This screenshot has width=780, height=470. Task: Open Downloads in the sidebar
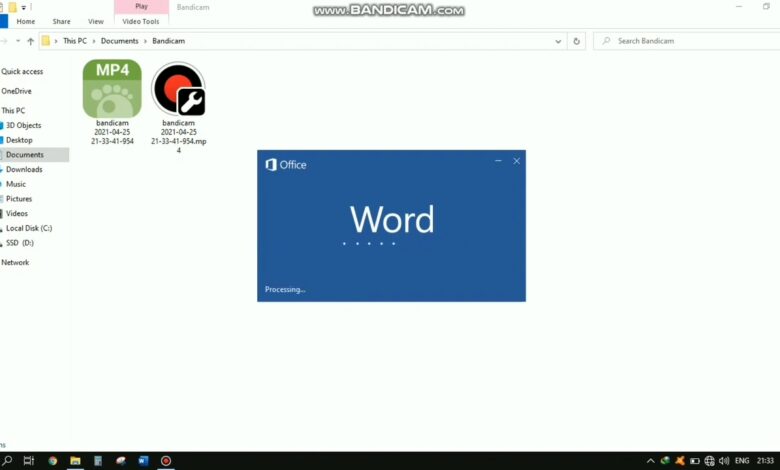tap(24, 170)
